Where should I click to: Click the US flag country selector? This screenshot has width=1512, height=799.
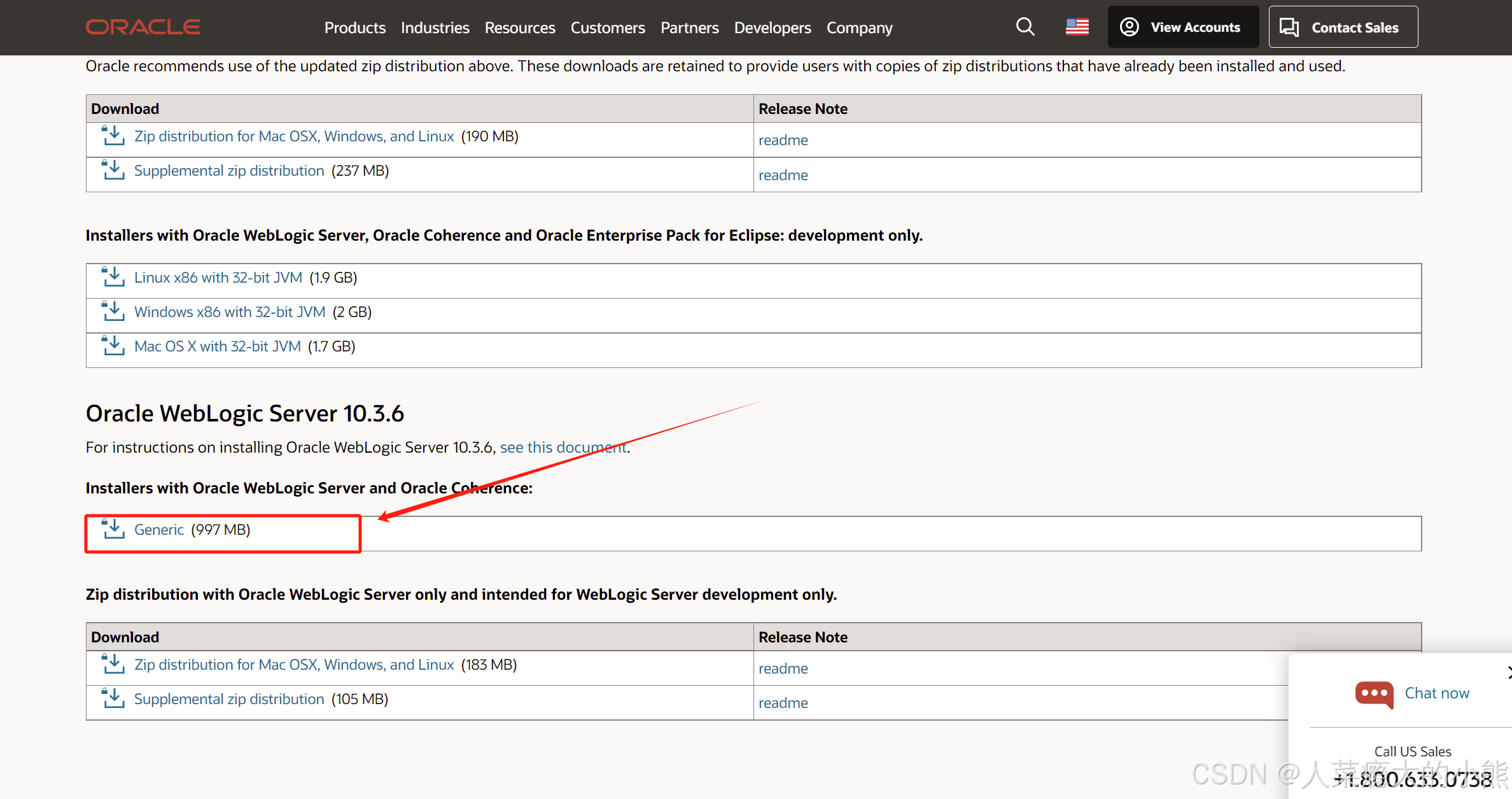pos(1077,27)
